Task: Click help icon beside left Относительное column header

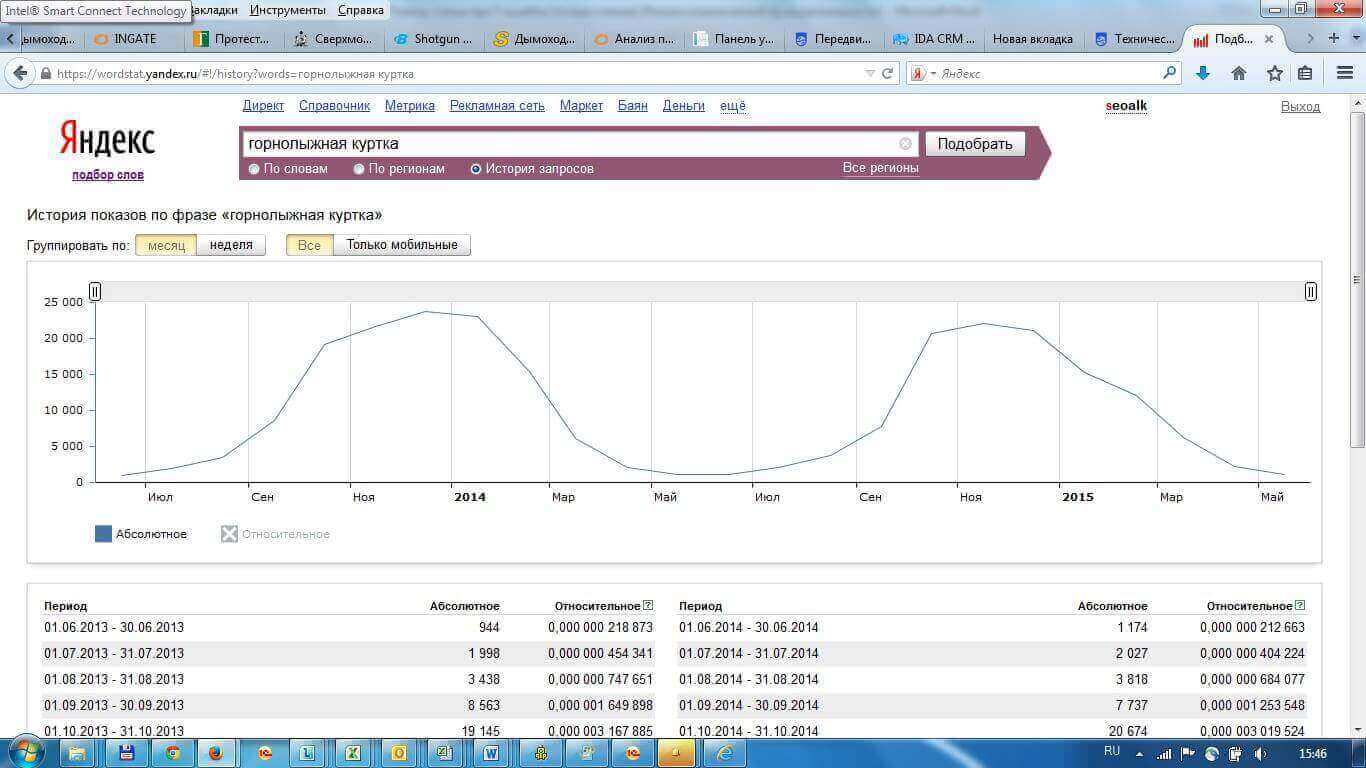Action: click(648, 605)
